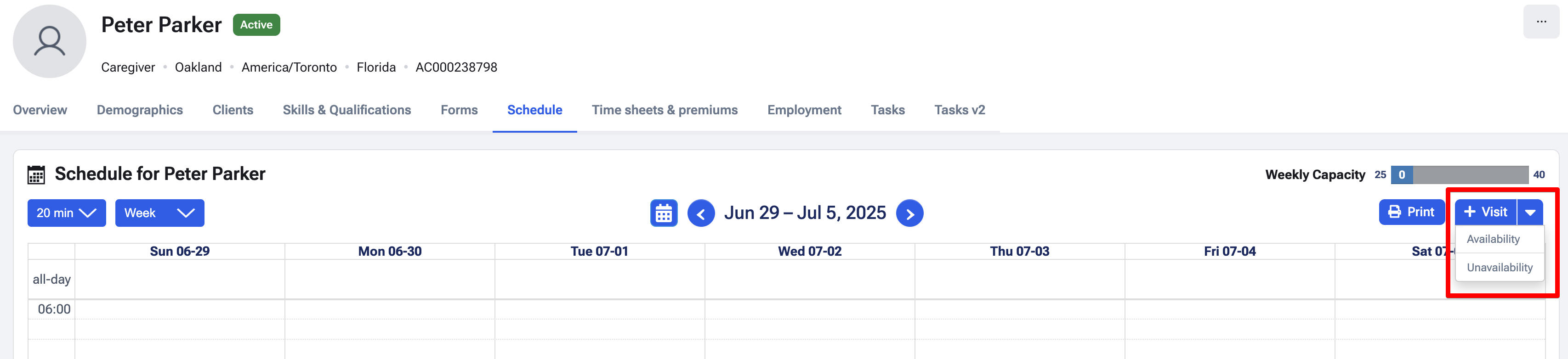
Task: Open the 20 min interval dropdown
Action: [66, 213]
